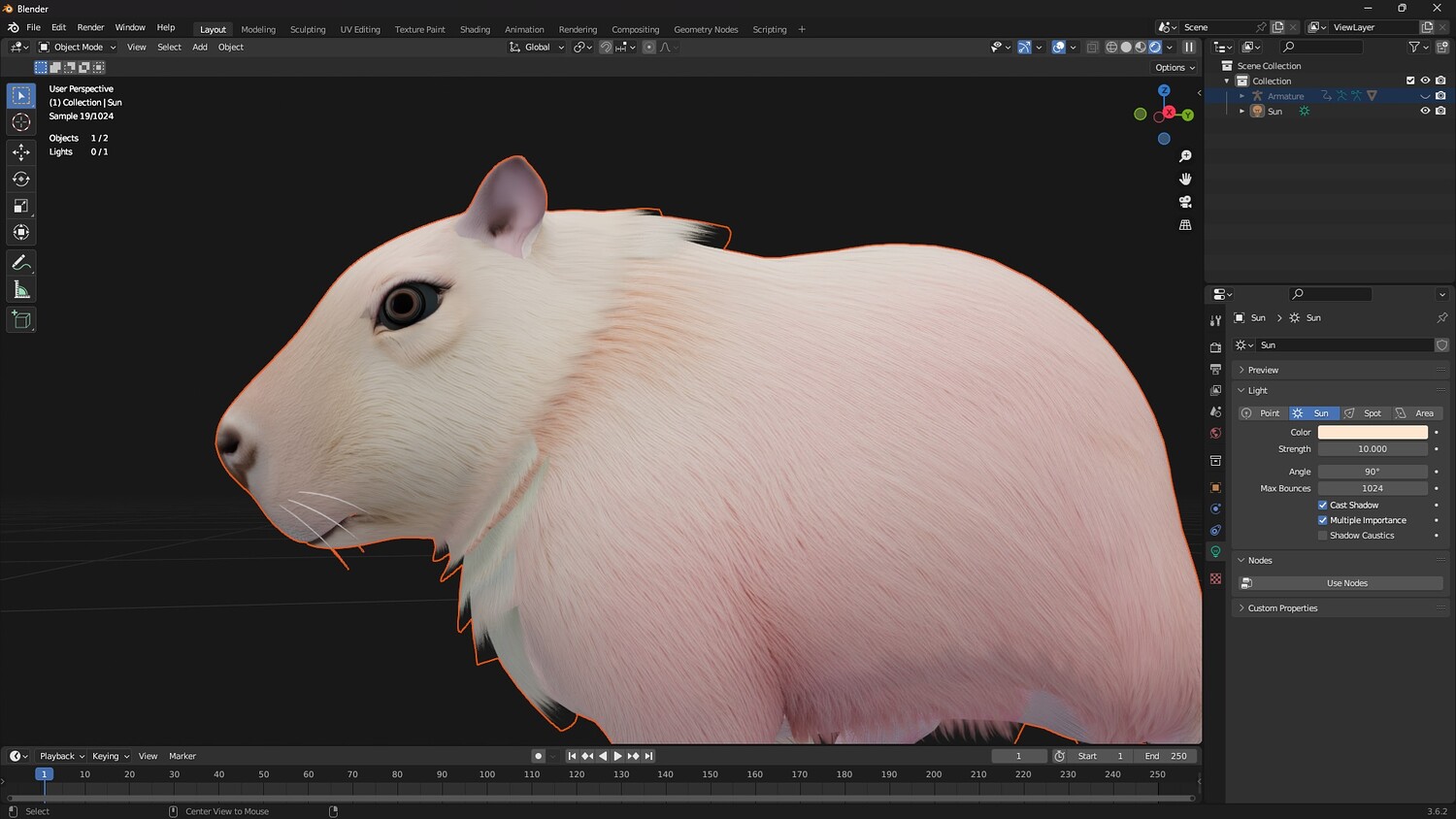Select the Move tool in the toolbar

pos(21,151)
